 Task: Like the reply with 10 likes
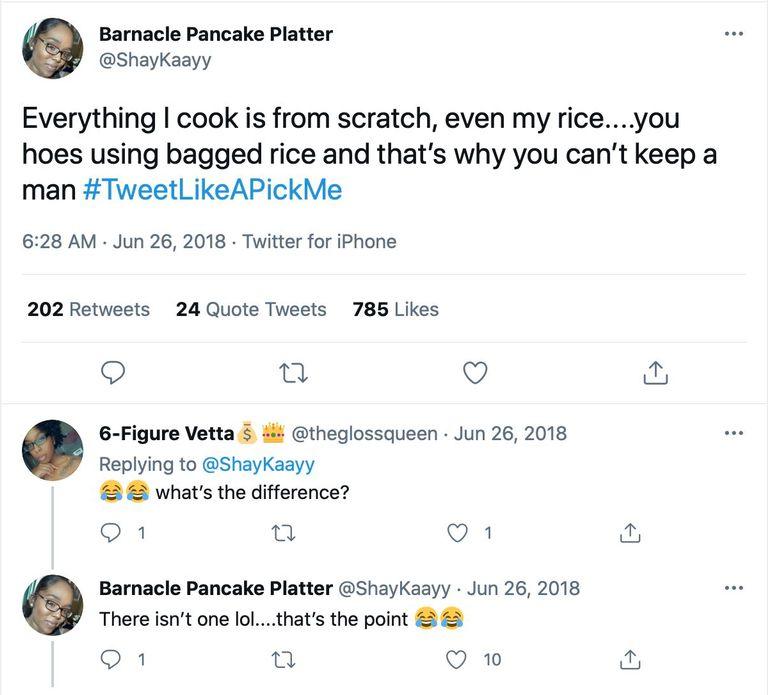[x=458, y=659]
